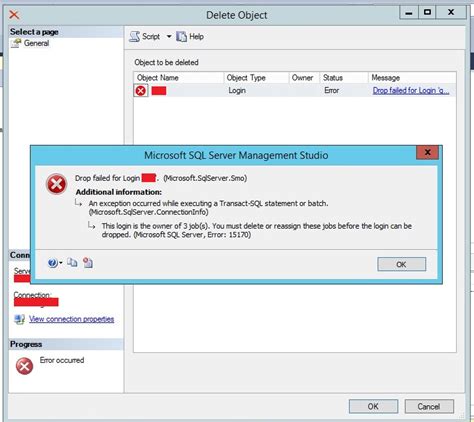474x422 pixels.
Task: Maximize the Delete Object window
Action: pos(427,13)
